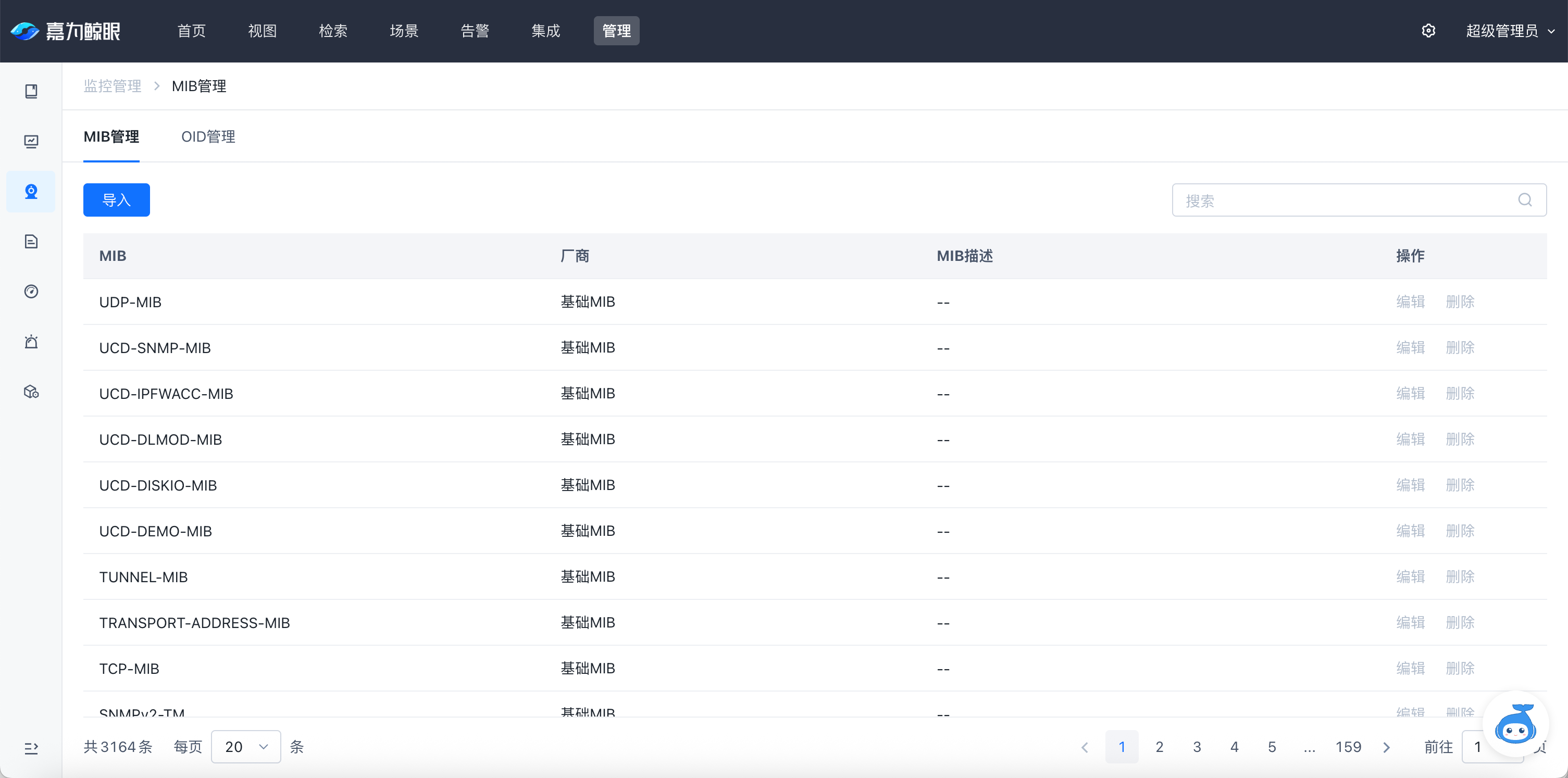The image size is (1568, 778).
Task: Expand the 超级管理员 user dropdown
Action: [x=1510, y=30]
